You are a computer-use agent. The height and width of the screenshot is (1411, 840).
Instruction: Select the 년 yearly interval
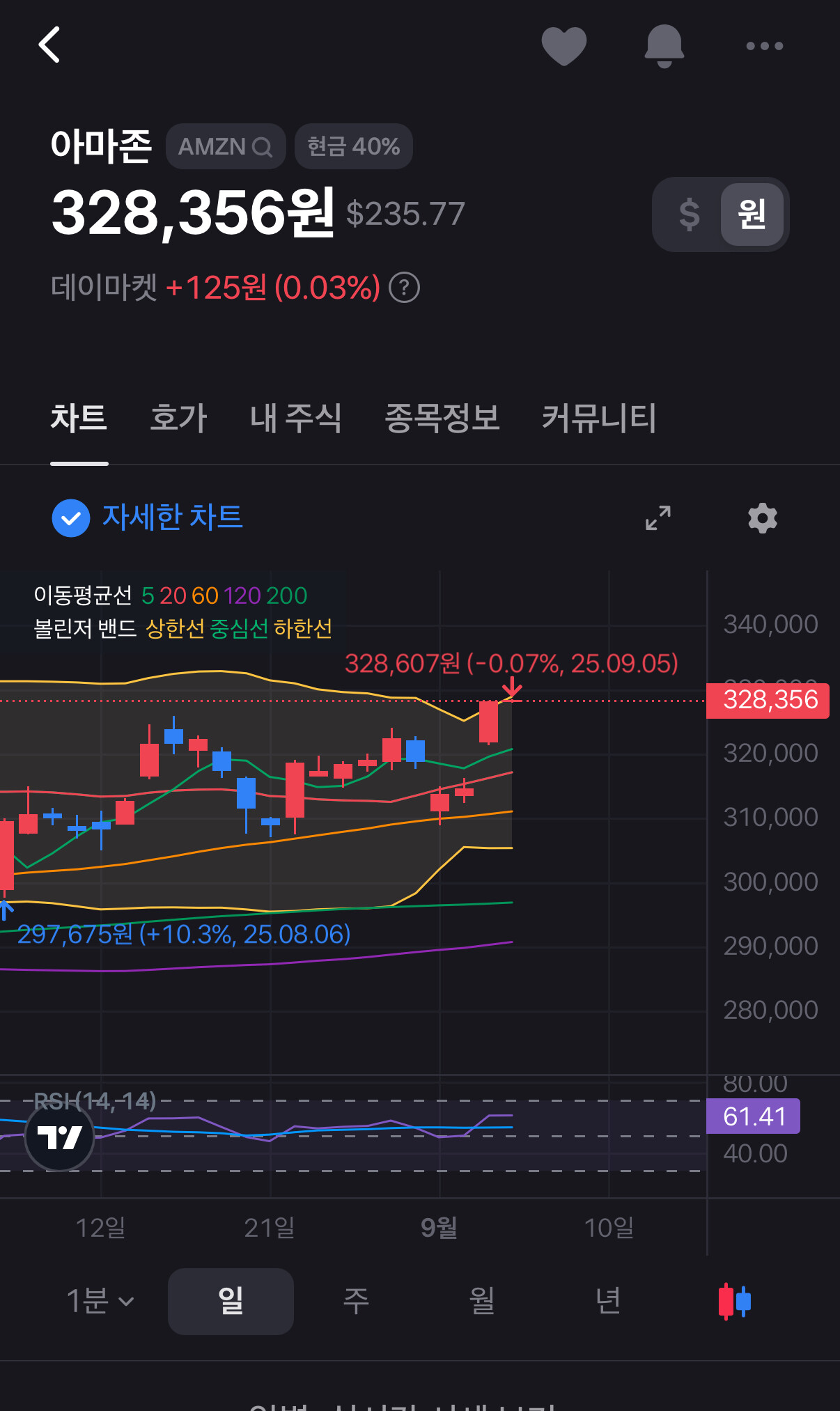point(608,1301)
